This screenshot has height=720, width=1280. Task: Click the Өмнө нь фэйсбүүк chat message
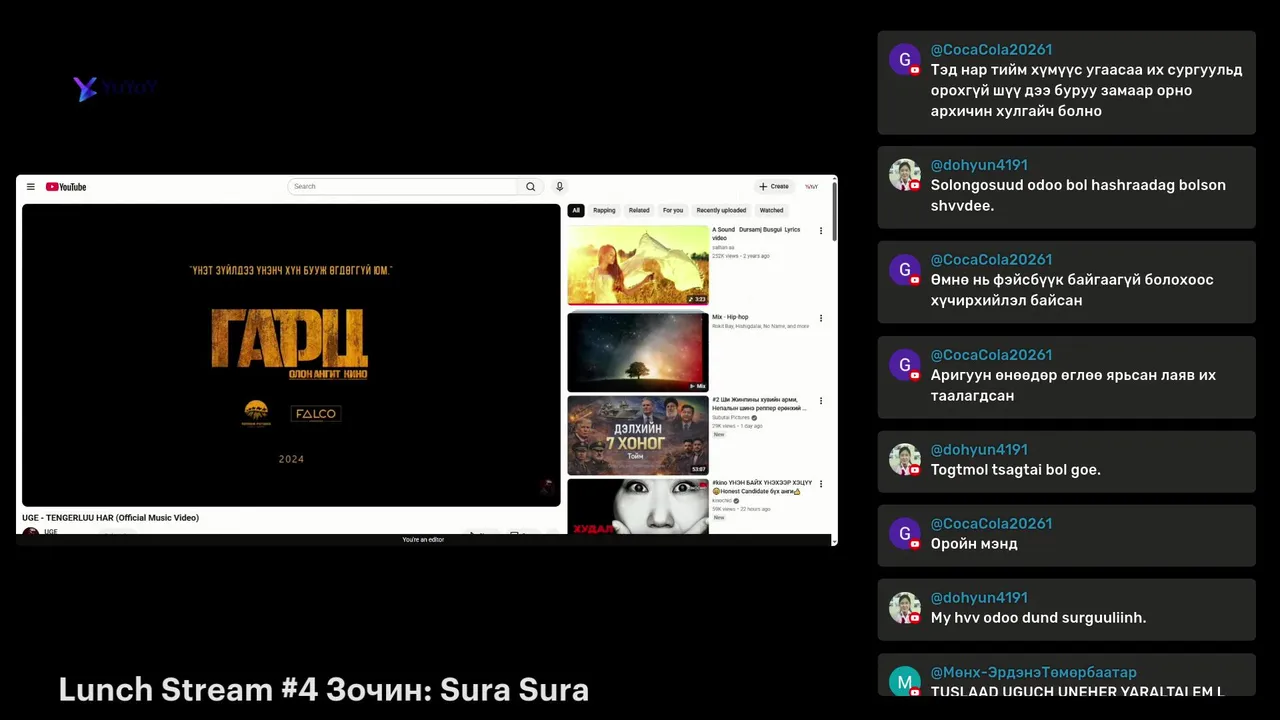[1072, 290]
